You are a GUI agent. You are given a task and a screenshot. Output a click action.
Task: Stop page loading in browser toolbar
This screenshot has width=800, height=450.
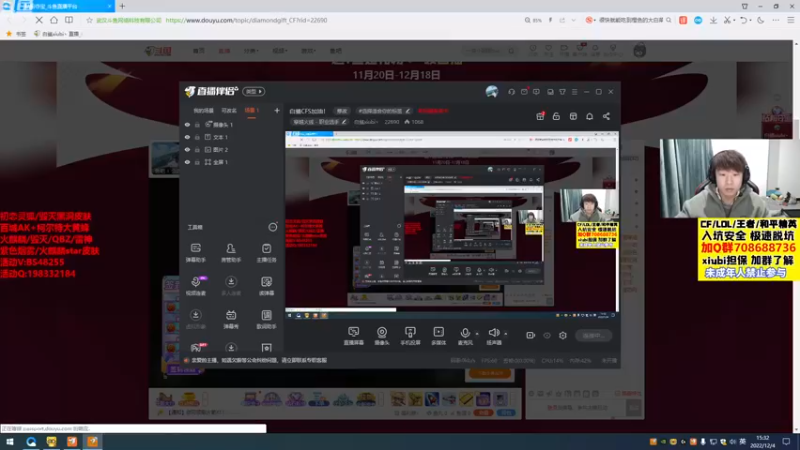[x=39, y=20]
